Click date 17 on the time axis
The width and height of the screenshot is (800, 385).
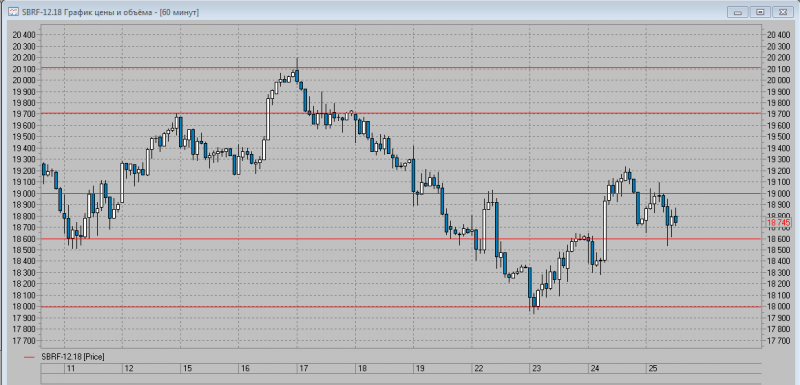[304, 368]
